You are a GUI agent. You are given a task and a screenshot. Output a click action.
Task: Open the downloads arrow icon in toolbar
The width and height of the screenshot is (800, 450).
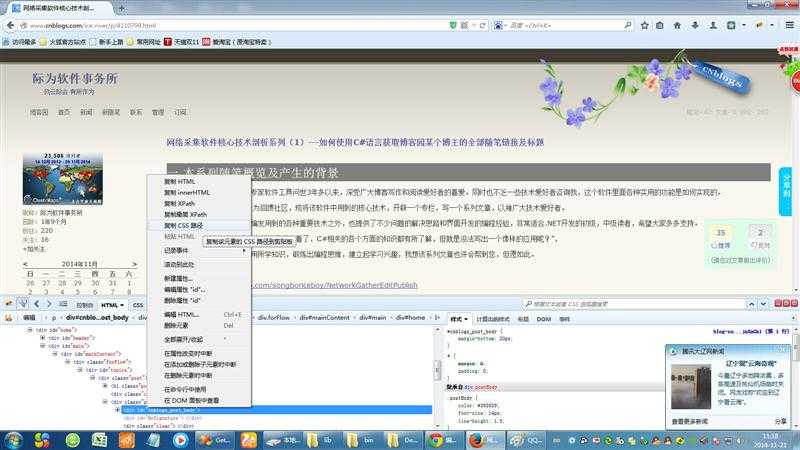click(x=695, y=25)
